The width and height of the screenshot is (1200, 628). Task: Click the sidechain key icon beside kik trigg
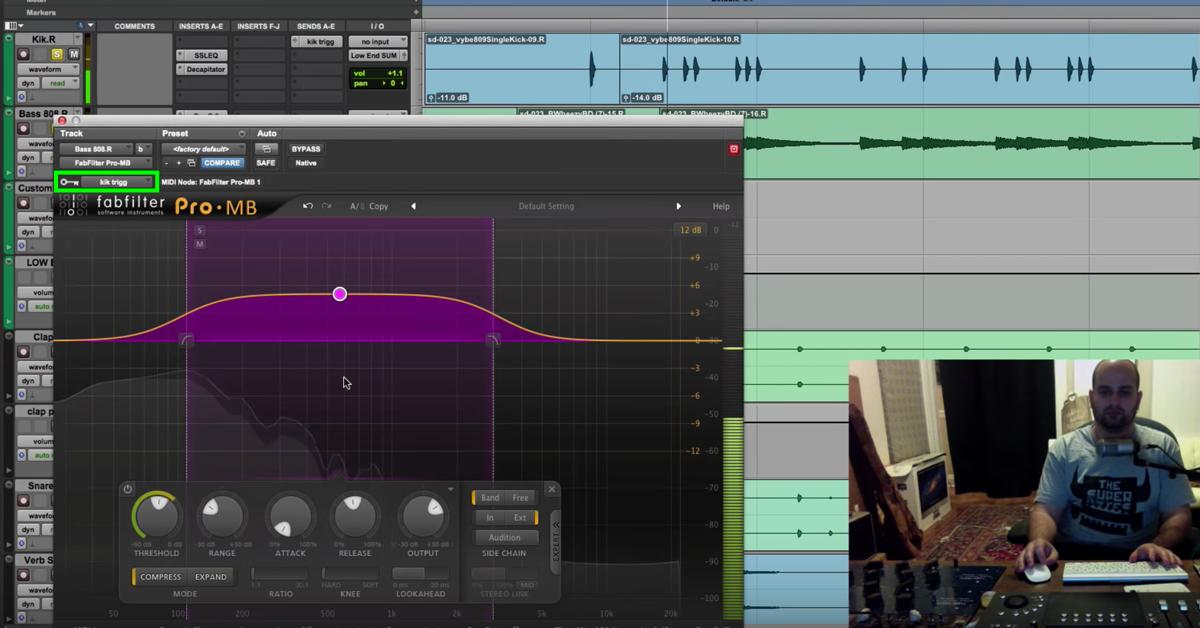[70, 181]
